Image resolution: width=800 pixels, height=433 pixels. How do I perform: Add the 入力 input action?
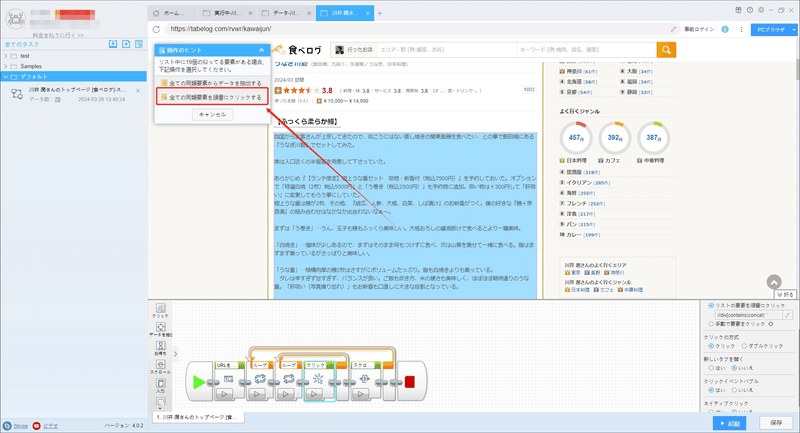tap(160, 386)
